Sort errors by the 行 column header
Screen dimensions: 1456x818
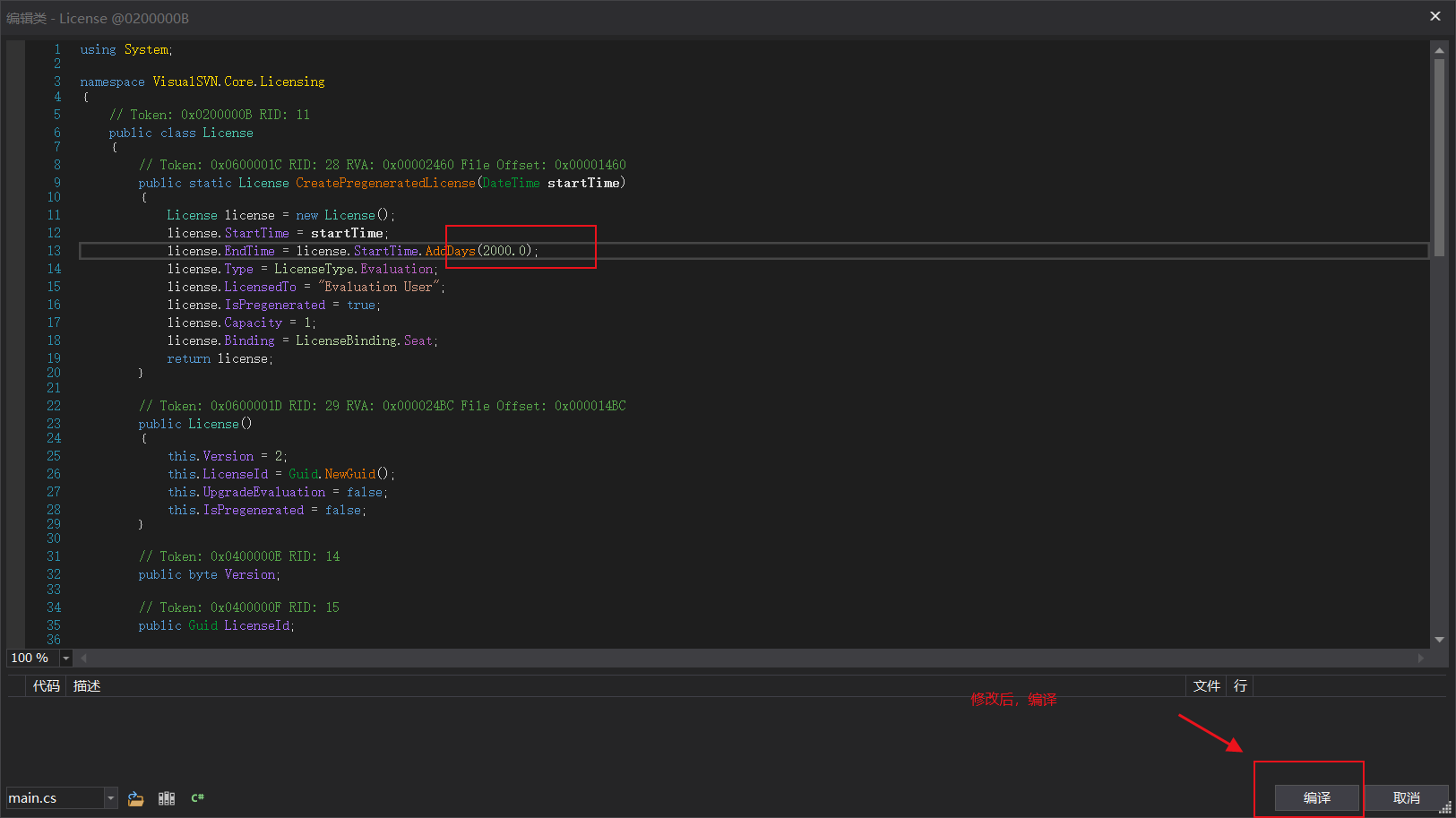(x=1240, y=686)
